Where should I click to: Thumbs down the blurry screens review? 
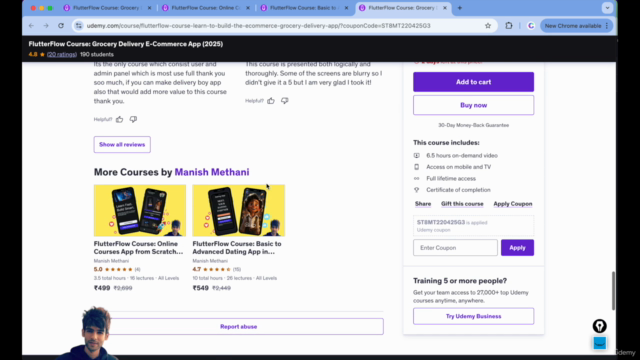tap(284, 100)
